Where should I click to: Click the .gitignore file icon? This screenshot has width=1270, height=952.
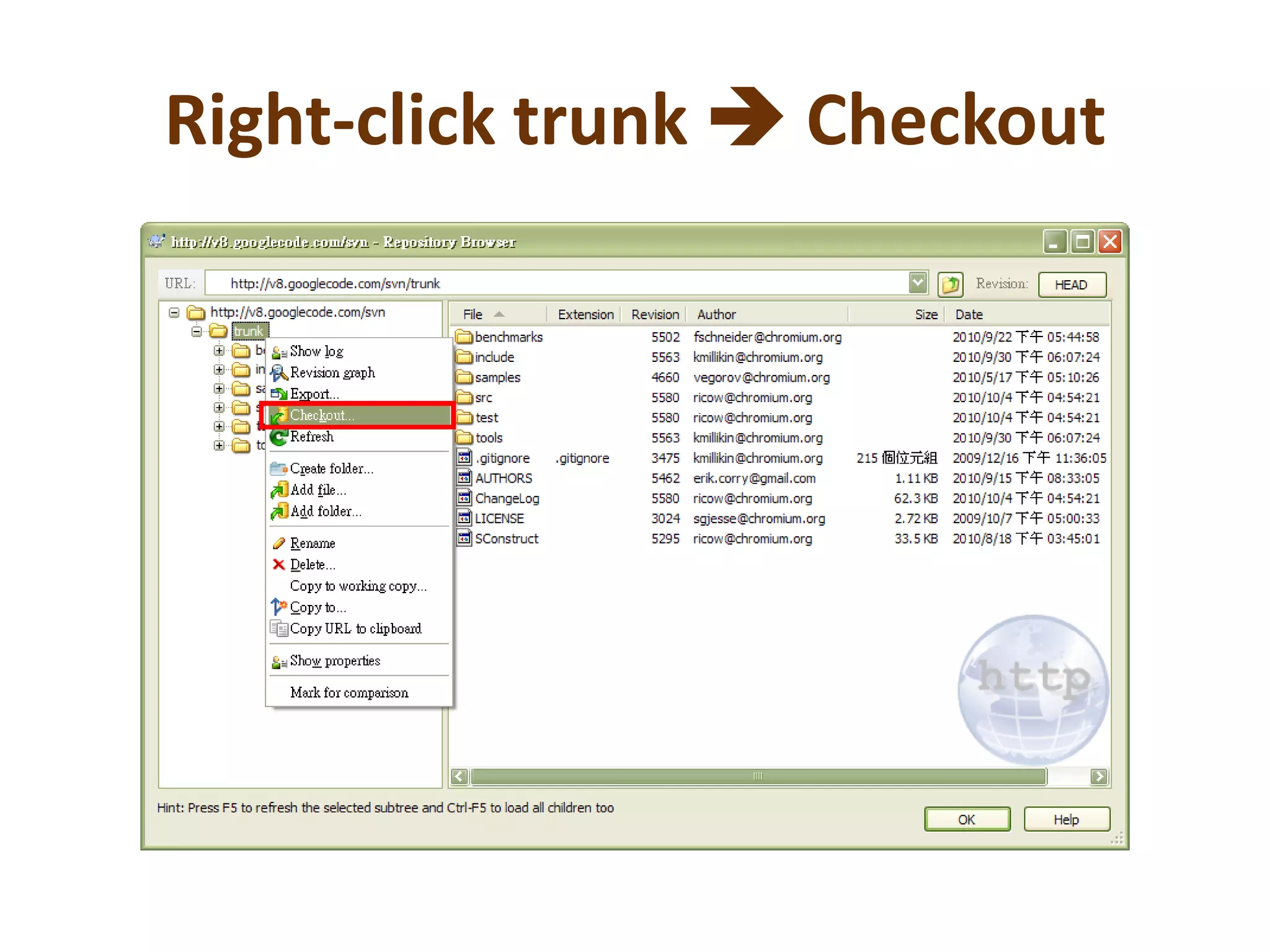pyautogui.click(x=464, y=458)
